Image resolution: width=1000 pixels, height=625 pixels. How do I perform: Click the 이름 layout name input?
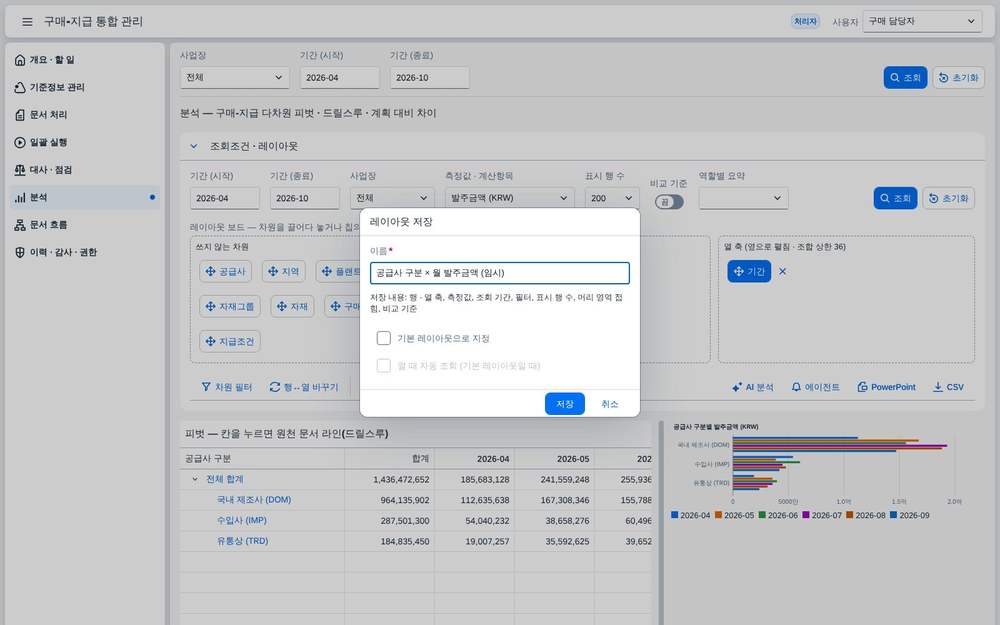(x=499, y=273)
